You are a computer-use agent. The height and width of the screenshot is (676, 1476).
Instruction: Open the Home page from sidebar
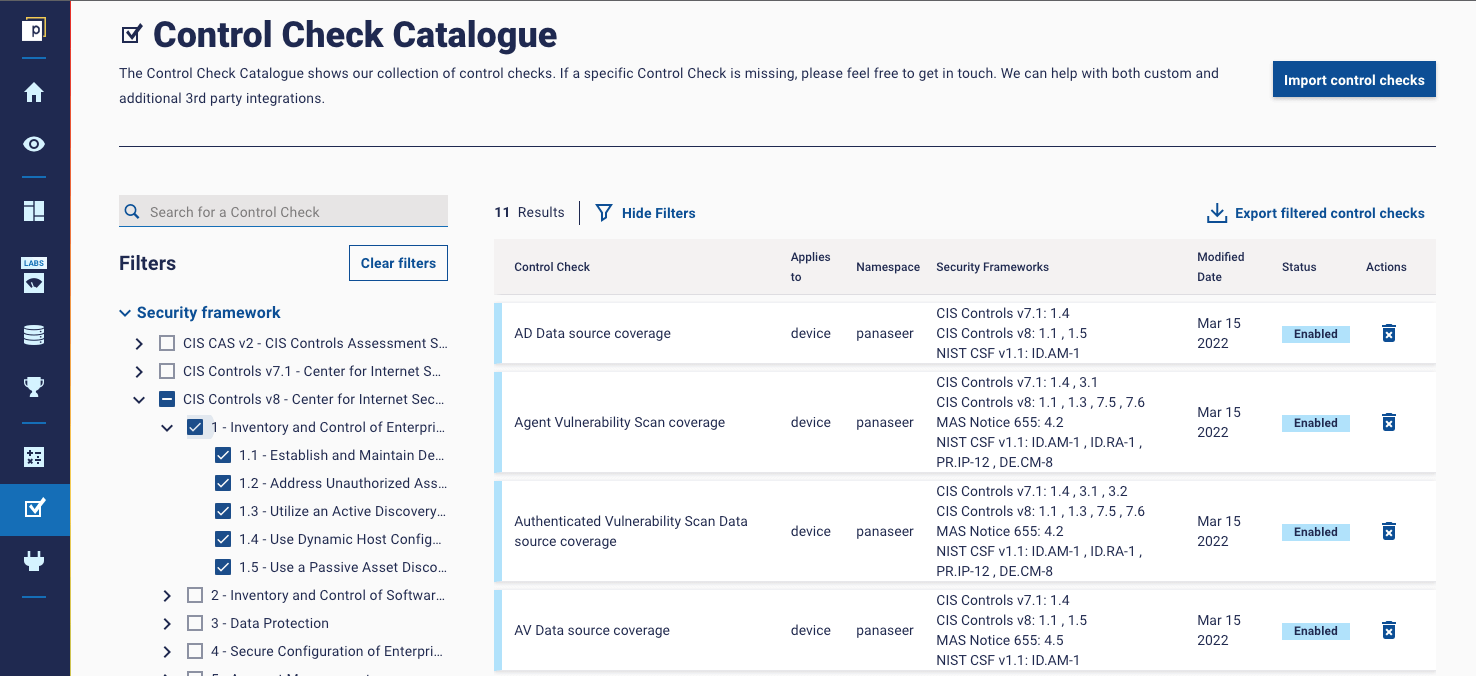click(34, 92)
